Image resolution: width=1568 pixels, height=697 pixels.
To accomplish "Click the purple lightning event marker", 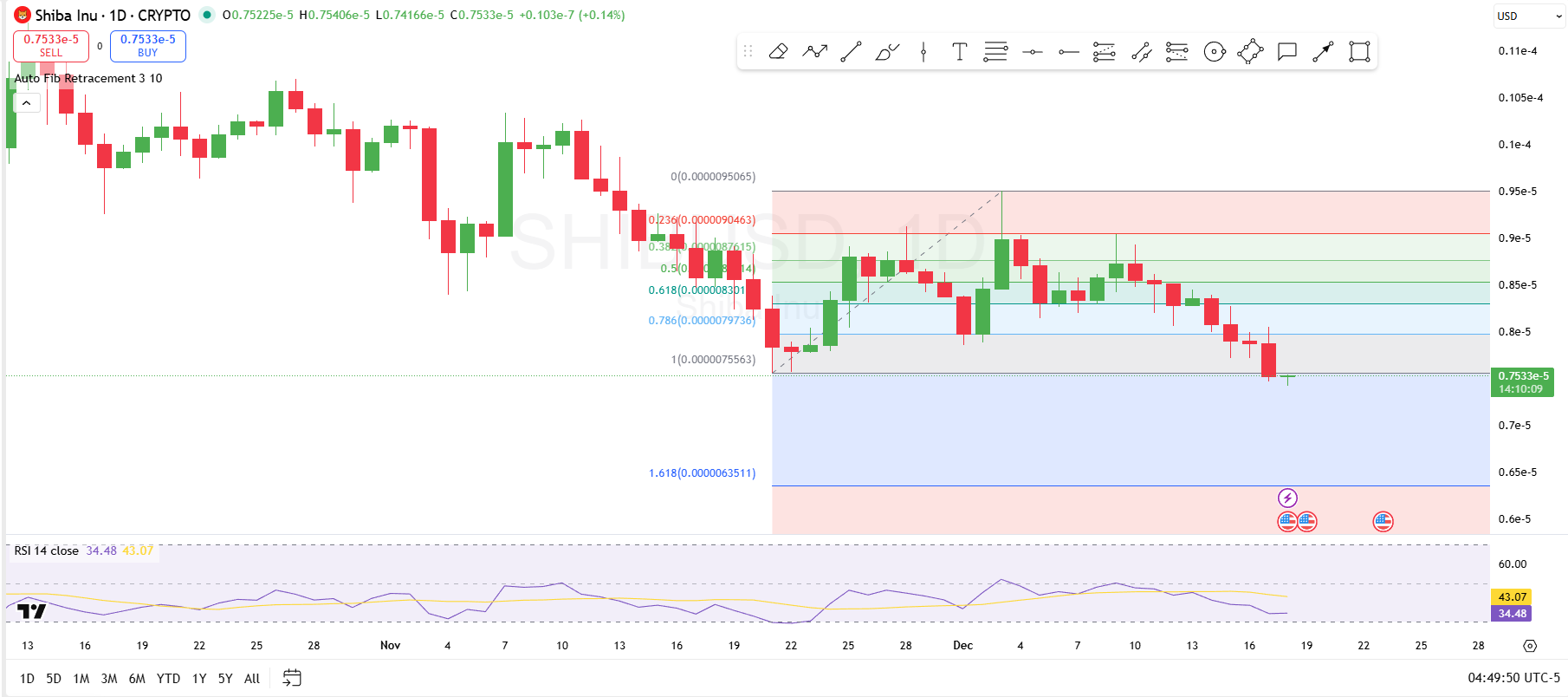I will click(x=1287, y=498).
